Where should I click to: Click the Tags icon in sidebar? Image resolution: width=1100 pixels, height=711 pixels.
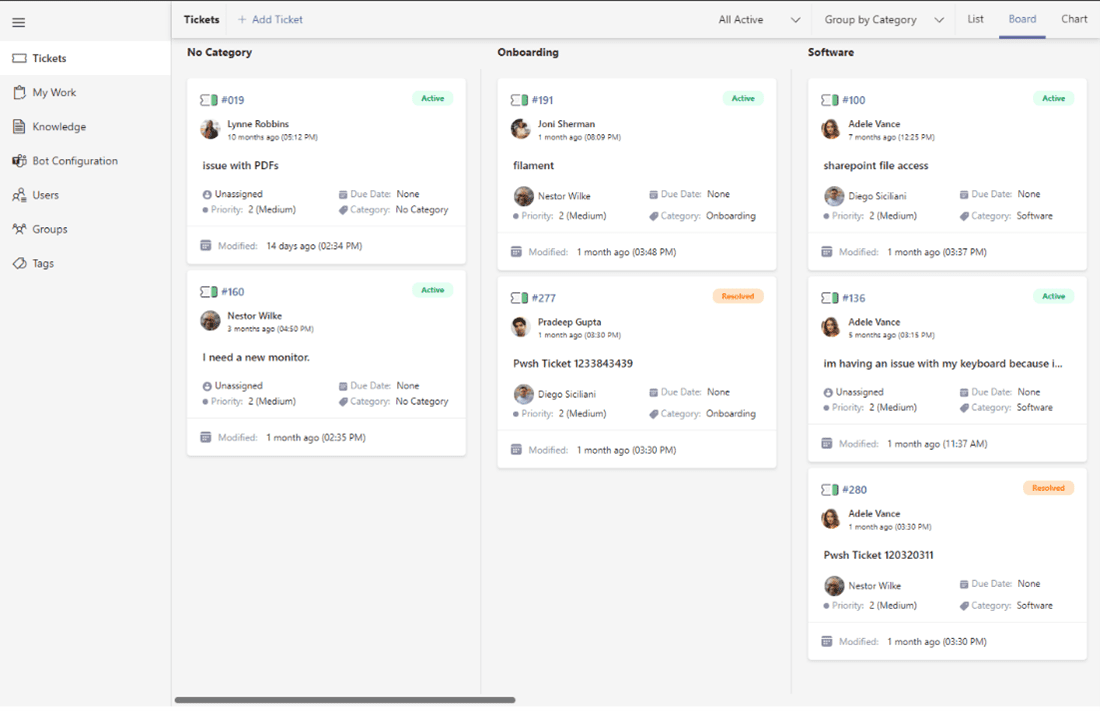[x=20, y=263]
